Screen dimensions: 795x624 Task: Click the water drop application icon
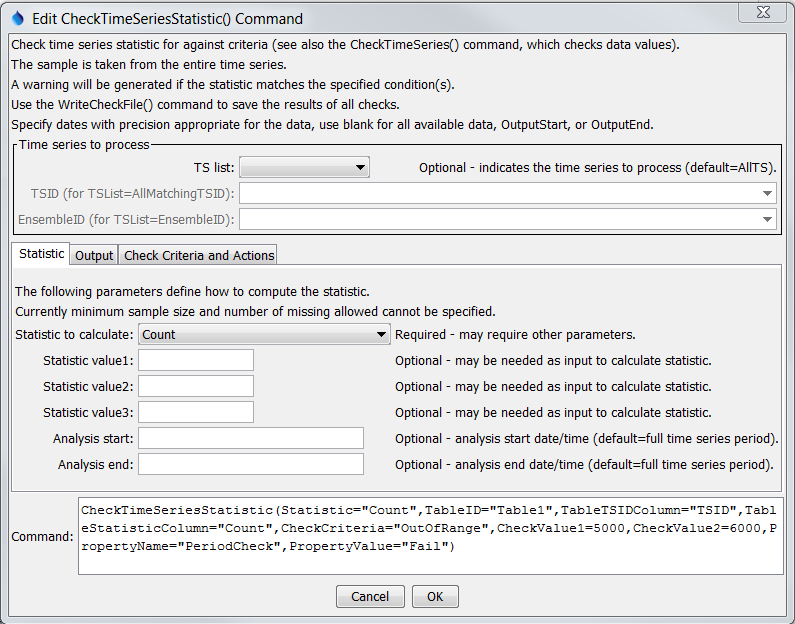click(17, 19)
